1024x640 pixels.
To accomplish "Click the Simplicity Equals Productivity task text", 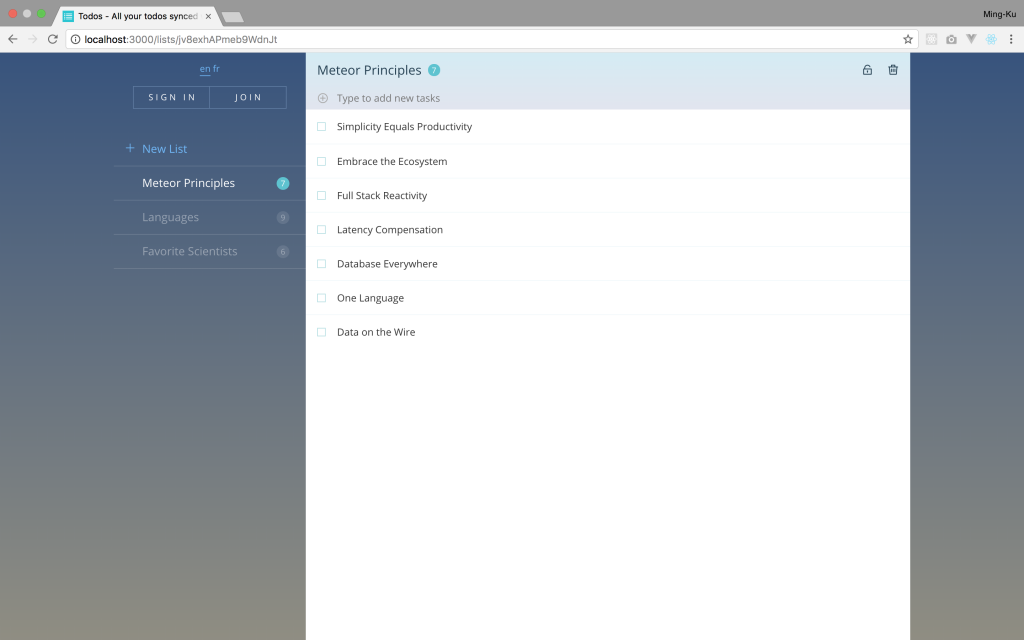I will coord(404,127).
